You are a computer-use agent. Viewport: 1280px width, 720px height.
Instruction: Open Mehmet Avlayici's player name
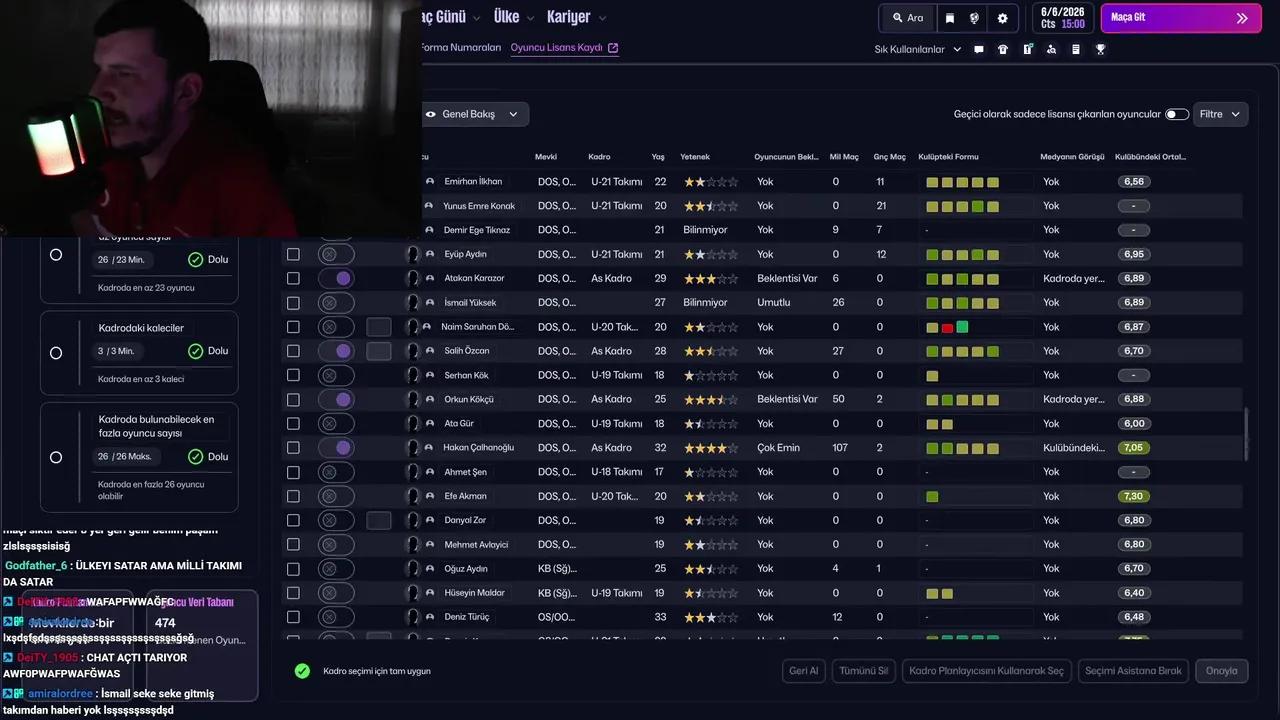tap(476, 545)
